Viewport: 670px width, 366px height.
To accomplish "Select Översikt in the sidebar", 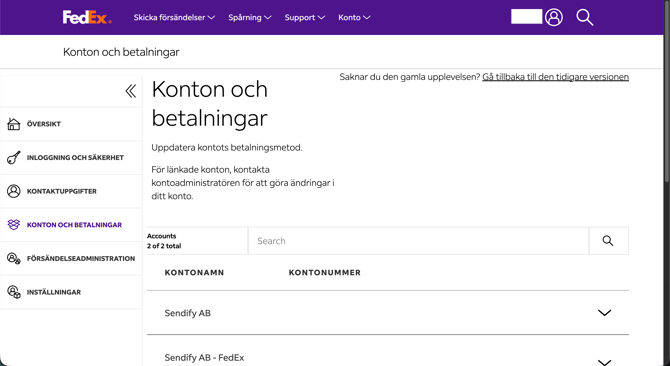I will (x=71, y=124).
